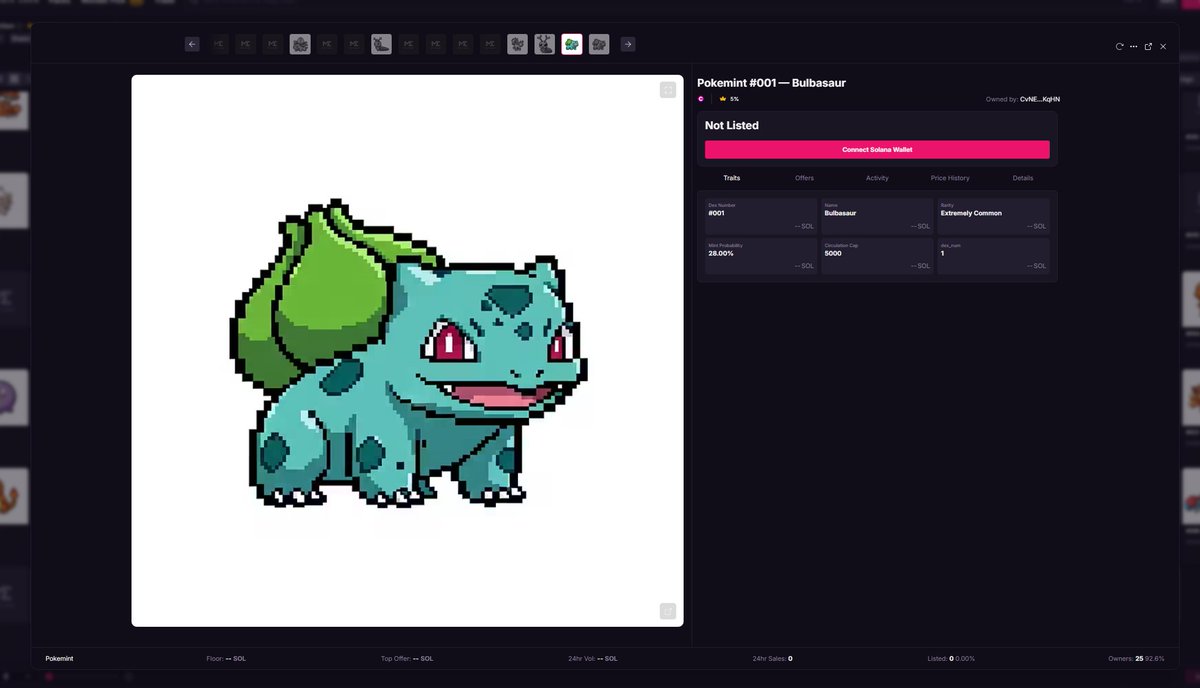Click the icon at image's bottom-right corner
1200x688 pixels.
668,611
